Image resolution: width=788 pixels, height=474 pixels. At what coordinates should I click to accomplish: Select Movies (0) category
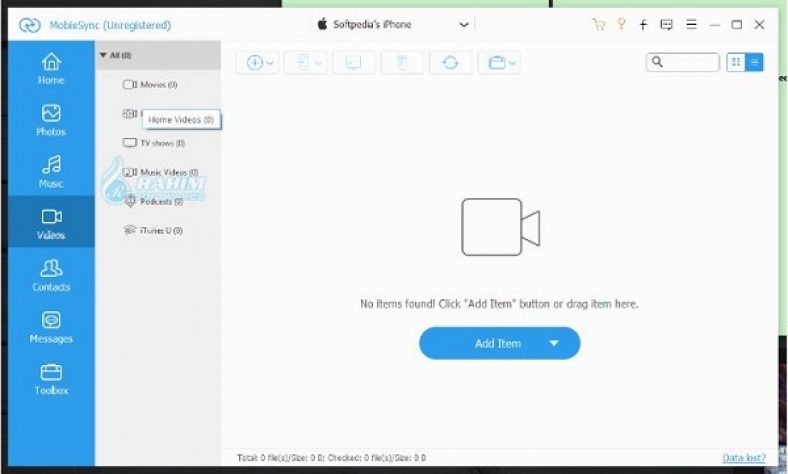pyautogui.click(x=150, y=84)
